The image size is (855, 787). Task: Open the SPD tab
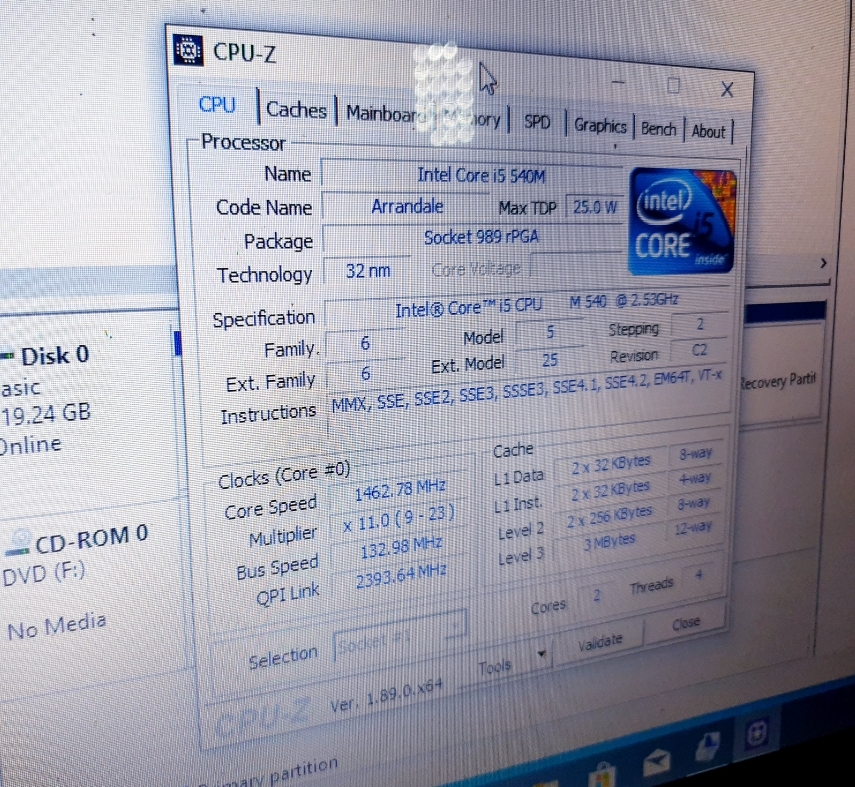tap(537, 121)
